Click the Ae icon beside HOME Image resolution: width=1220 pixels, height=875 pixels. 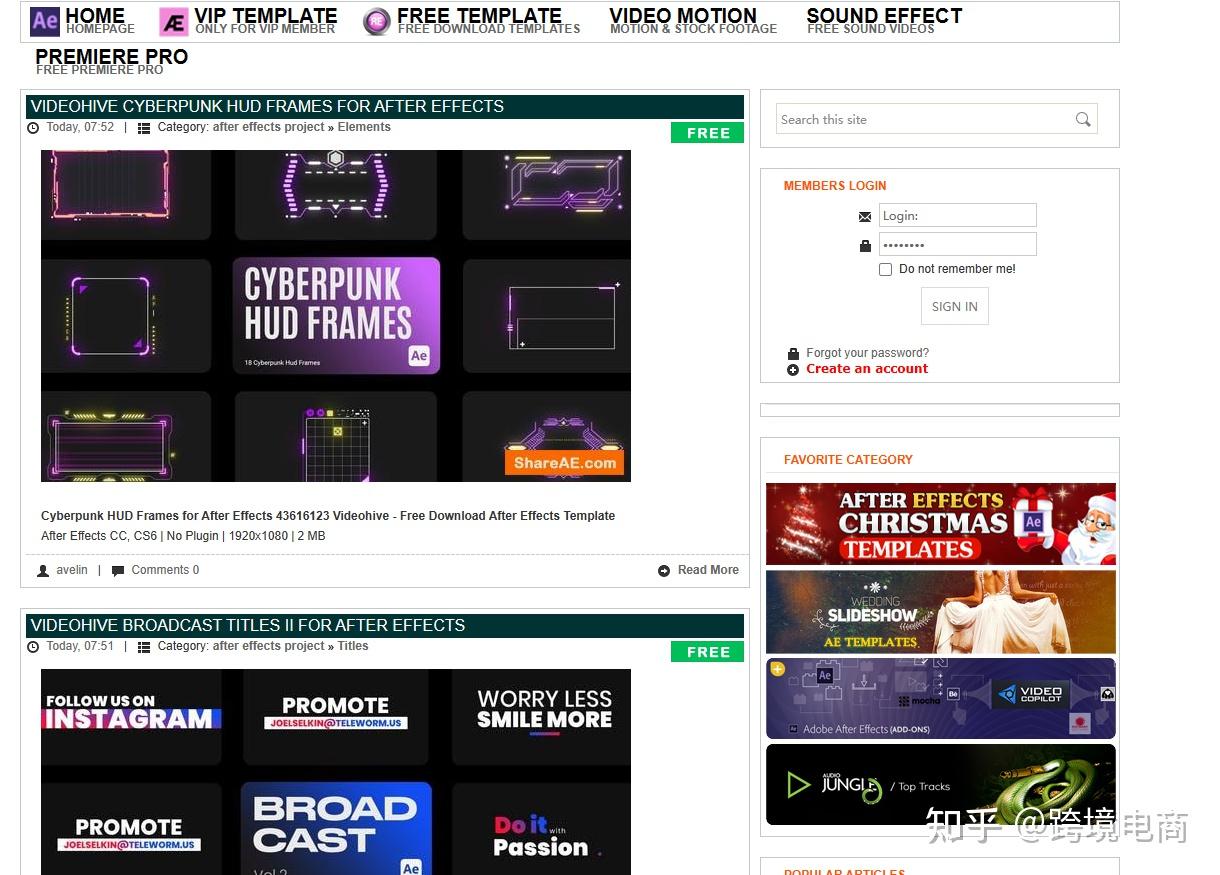[45, 21]
